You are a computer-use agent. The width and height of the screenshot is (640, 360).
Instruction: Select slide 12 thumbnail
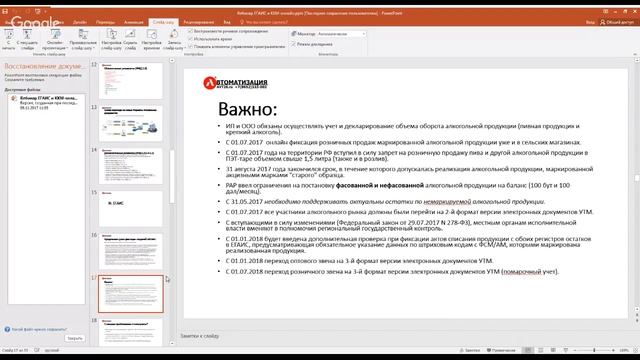click(131, 80)
